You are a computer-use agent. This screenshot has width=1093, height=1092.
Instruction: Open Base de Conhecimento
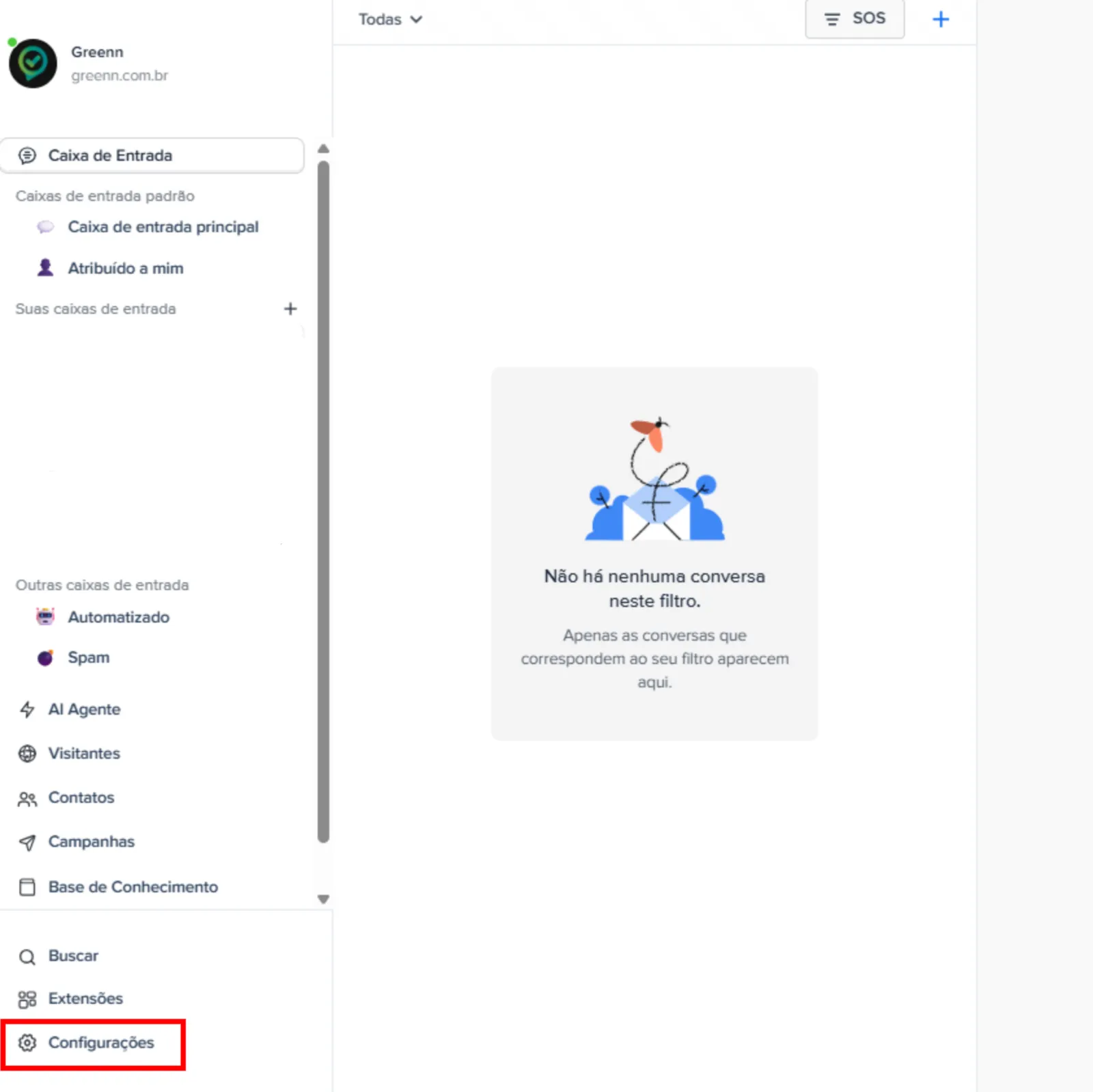133,887
